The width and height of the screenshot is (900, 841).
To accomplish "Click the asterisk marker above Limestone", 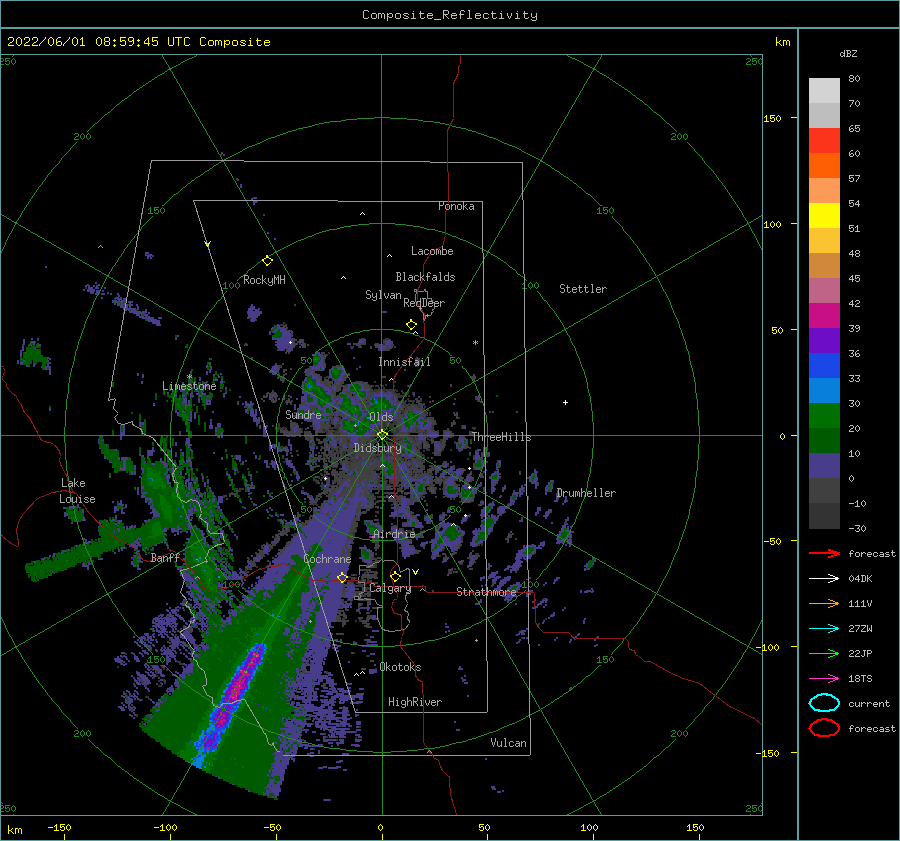I will tap(189, 377).
